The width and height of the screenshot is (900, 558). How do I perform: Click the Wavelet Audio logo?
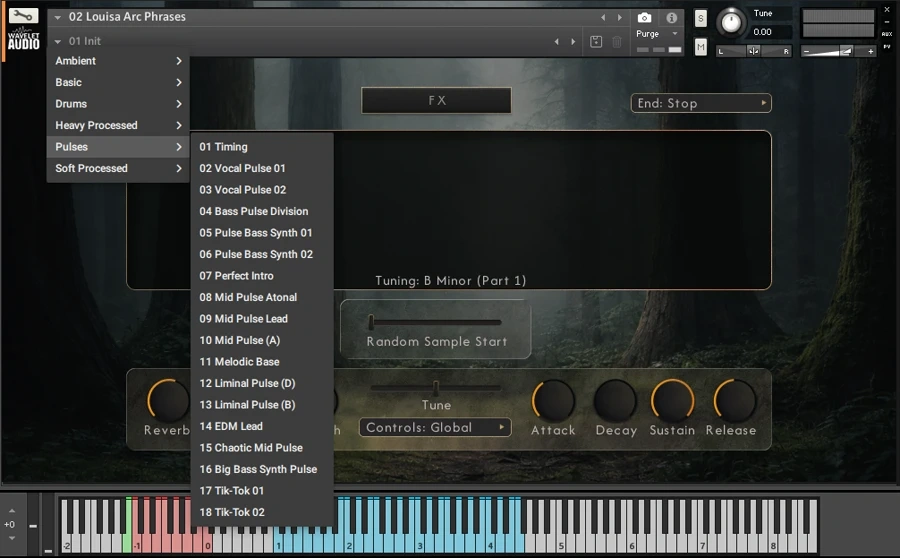[24, 38]
